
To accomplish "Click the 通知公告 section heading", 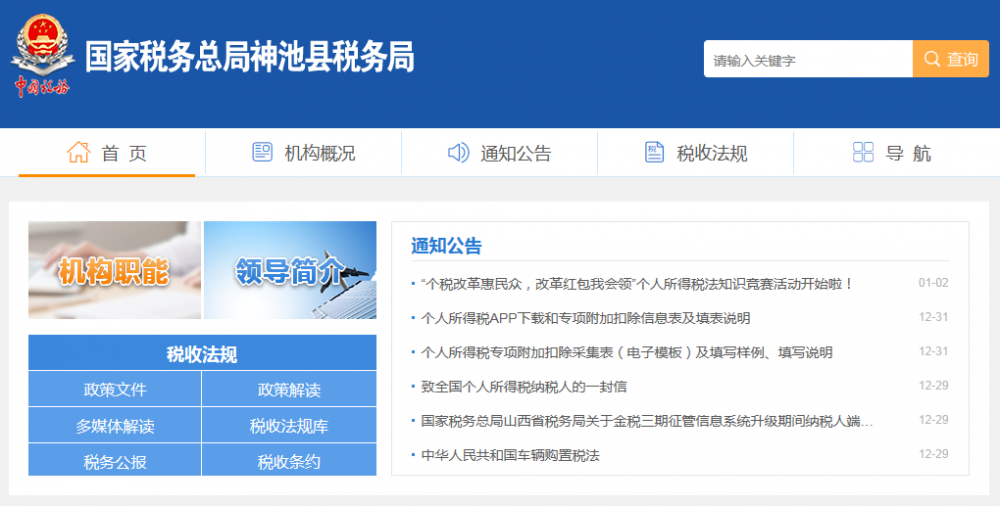I will (446, 246).
